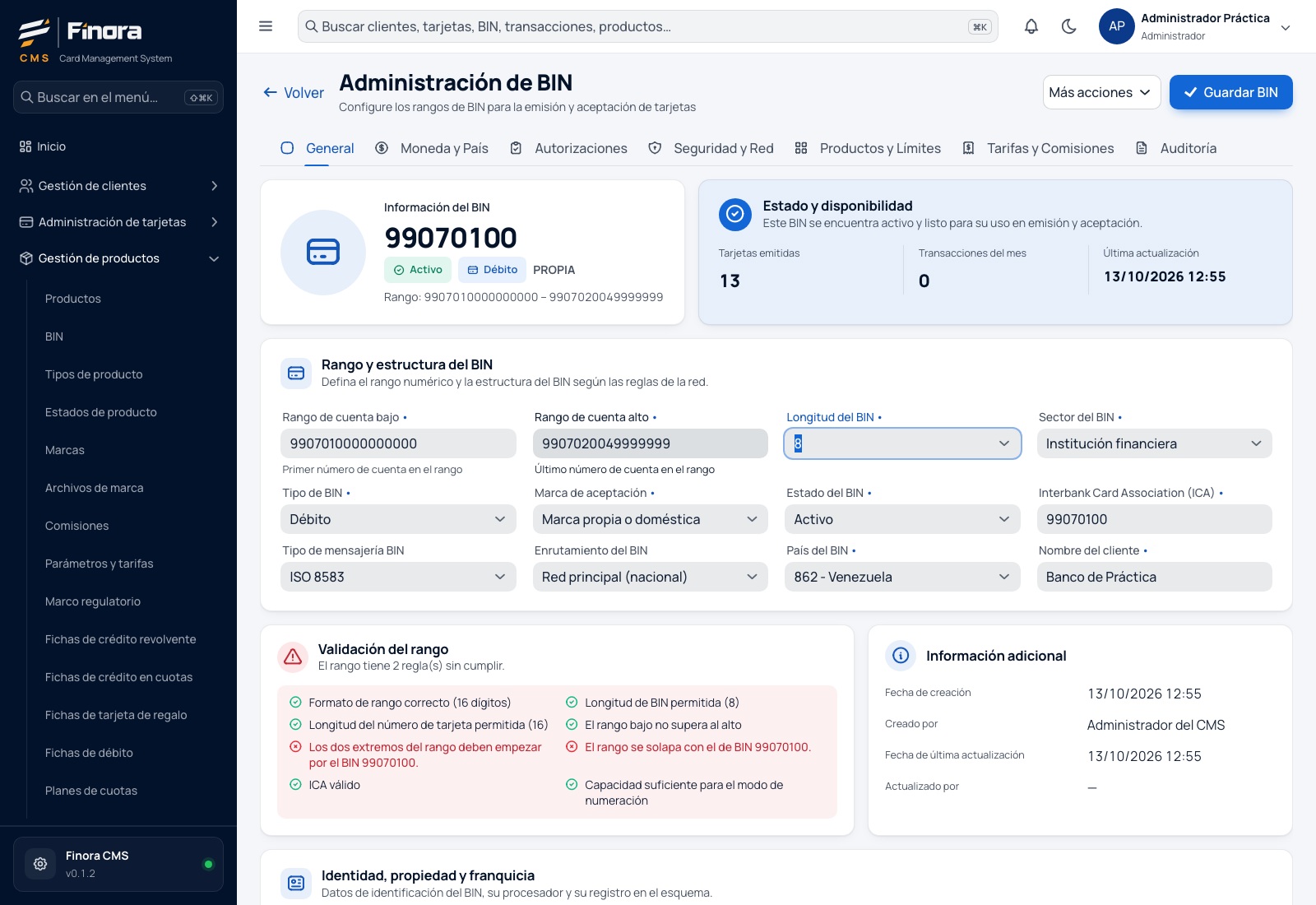
Task: Switch to the Seguridad y Red tab
Action: pyautogui.click(x=711, y=148)
